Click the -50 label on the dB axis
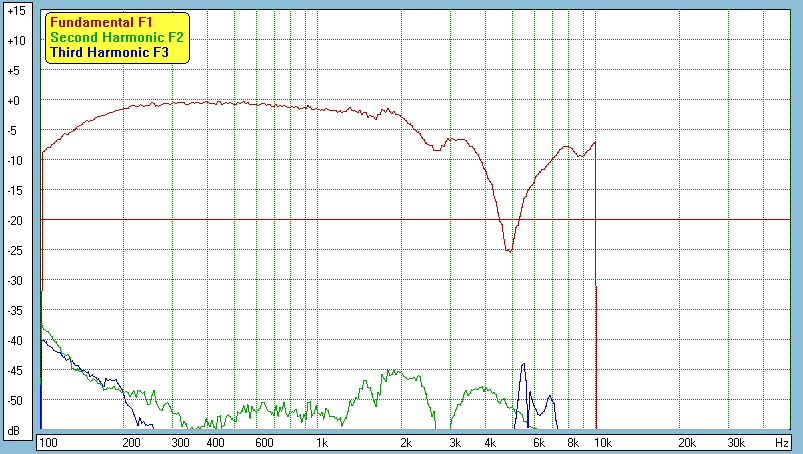Screen dimensions: 803x454 point(14,401)
